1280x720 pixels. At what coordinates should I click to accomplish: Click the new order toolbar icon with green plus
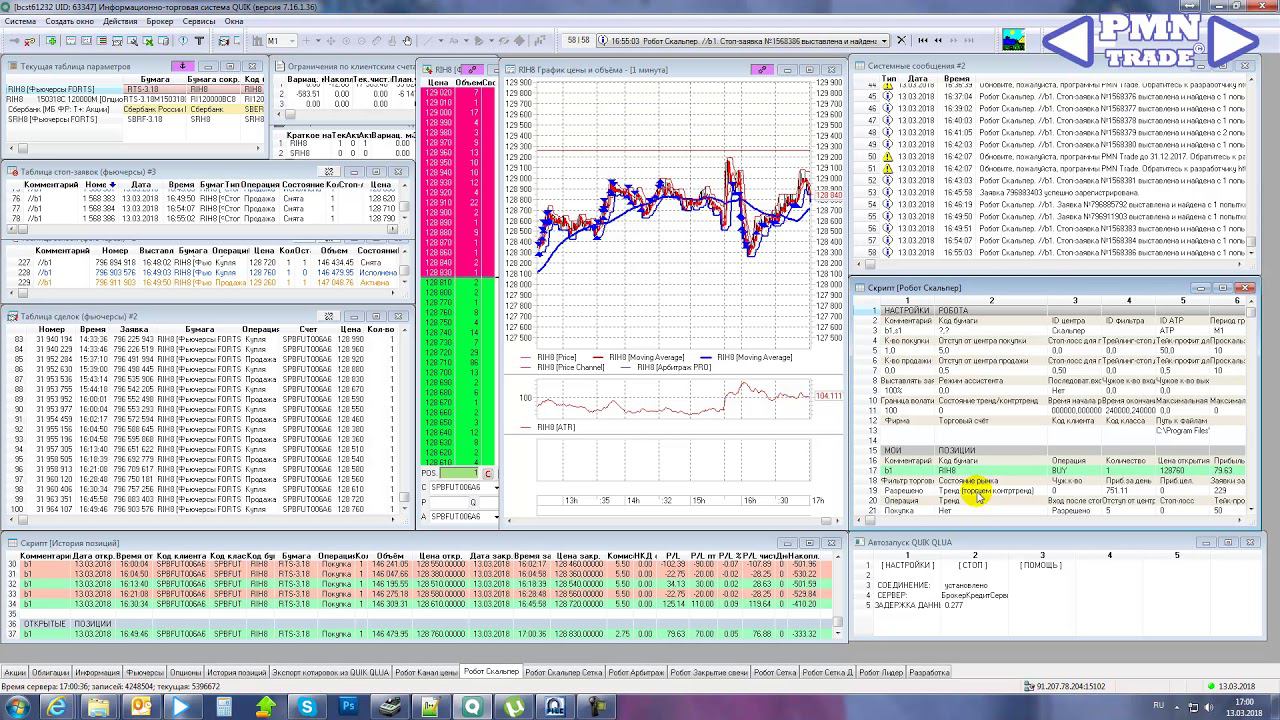[x=52, y=41]
